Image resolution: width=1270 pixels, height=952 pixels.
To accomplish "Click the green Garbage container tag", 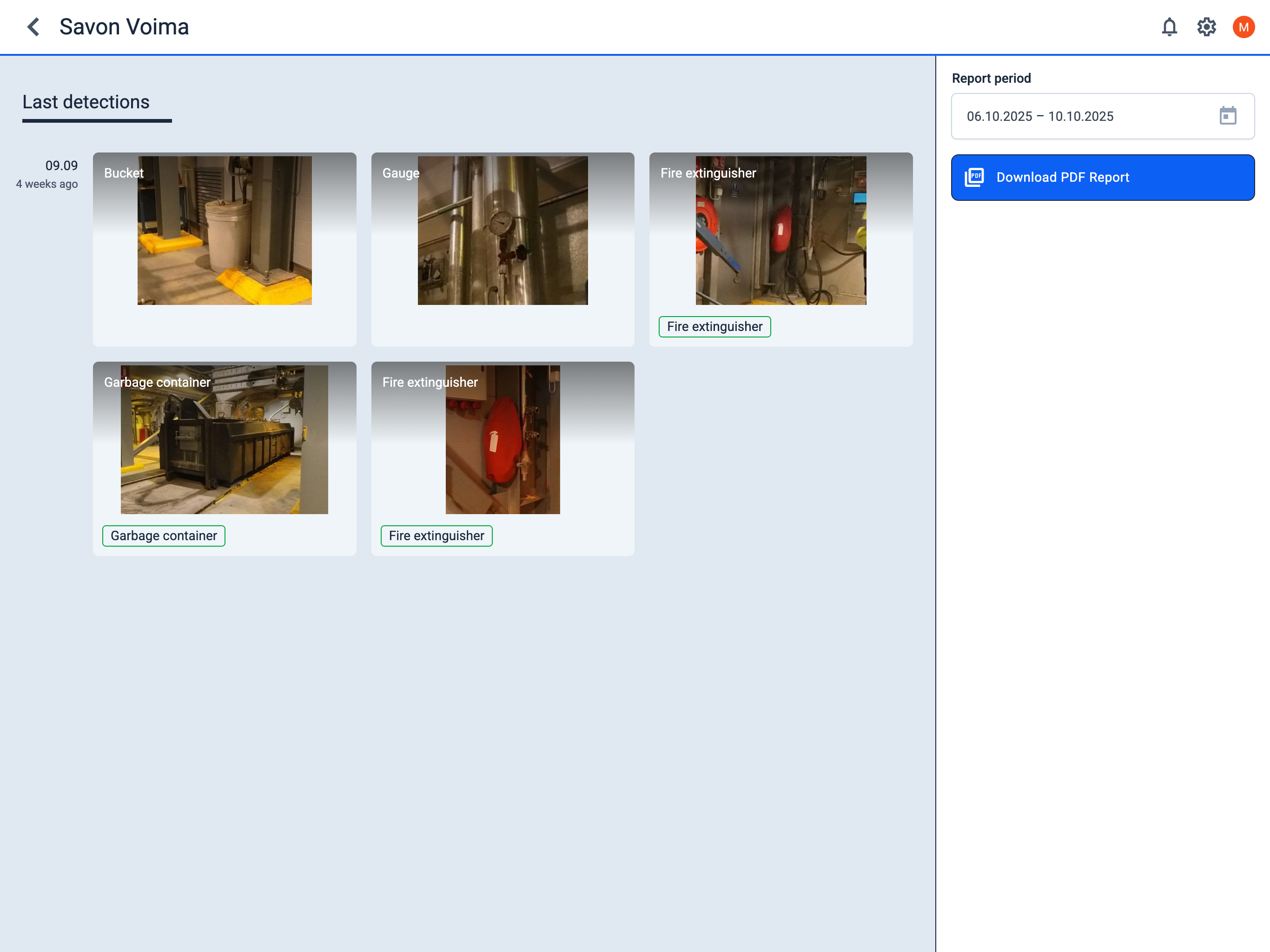I will 164,535.
